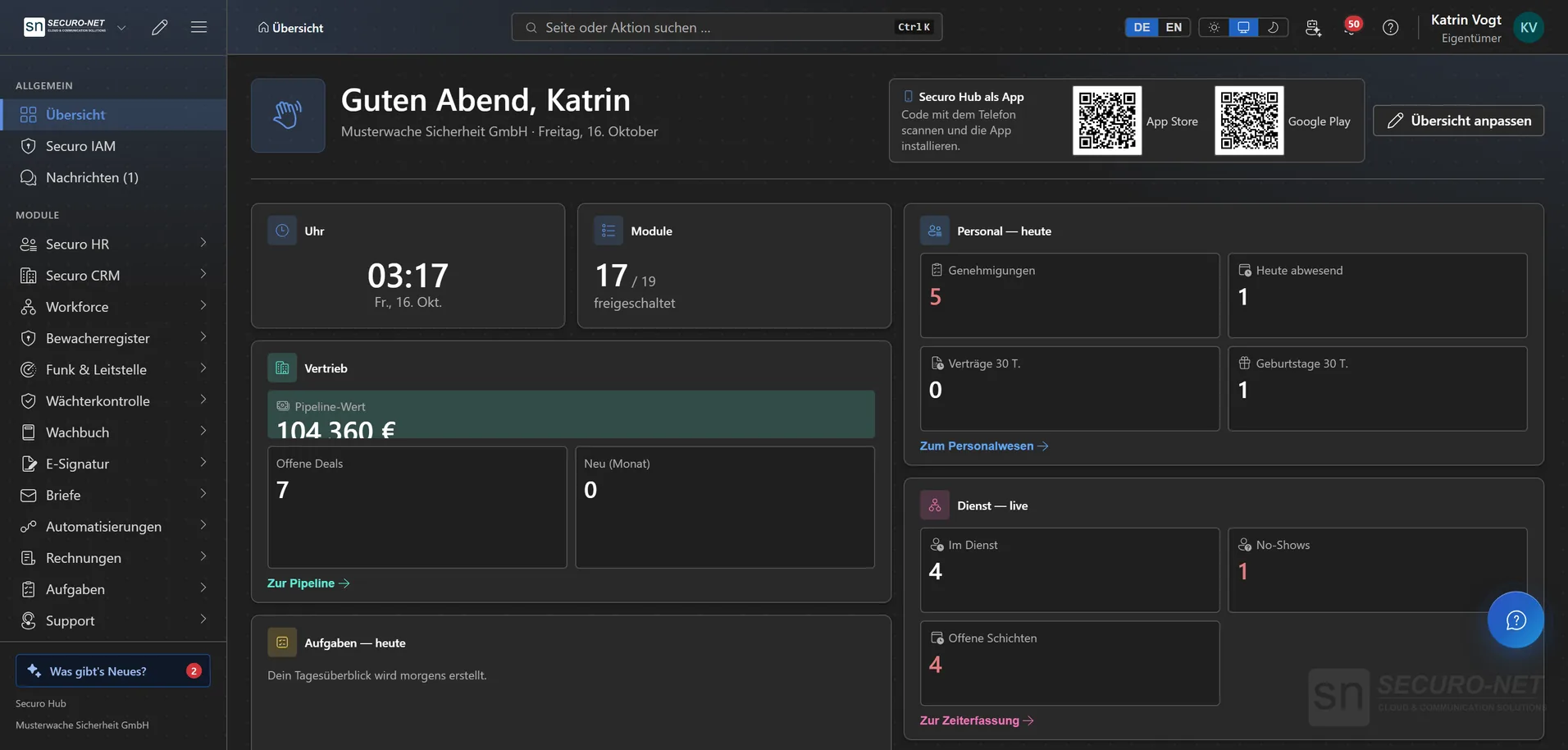Click the App Store QR code
Viewport: 1568px width, 750px height.
(1107, 121)
